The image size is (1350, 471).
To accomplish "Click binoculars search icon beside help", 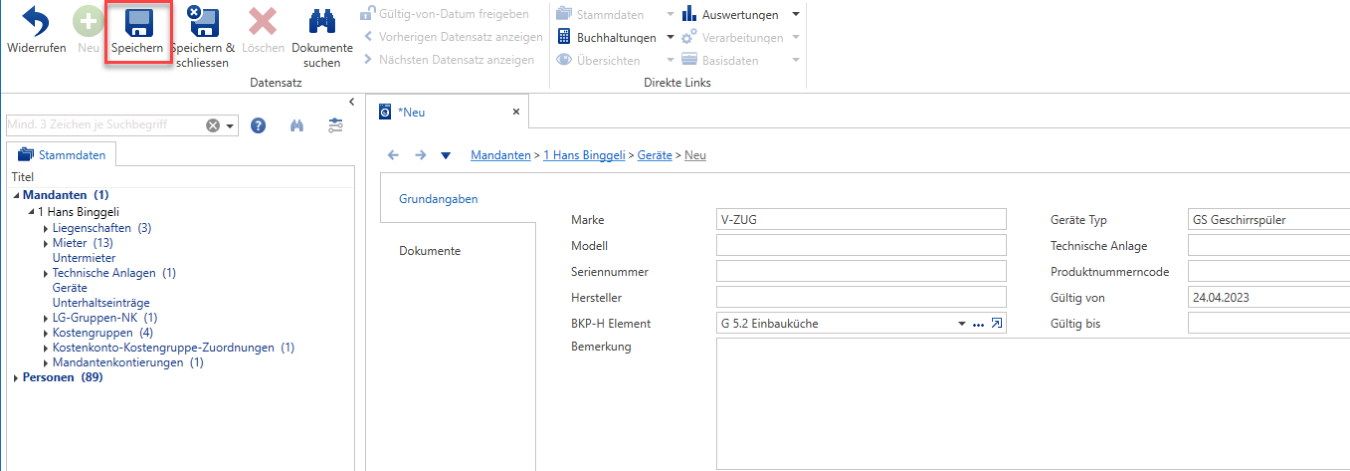I will coord(296,126).
